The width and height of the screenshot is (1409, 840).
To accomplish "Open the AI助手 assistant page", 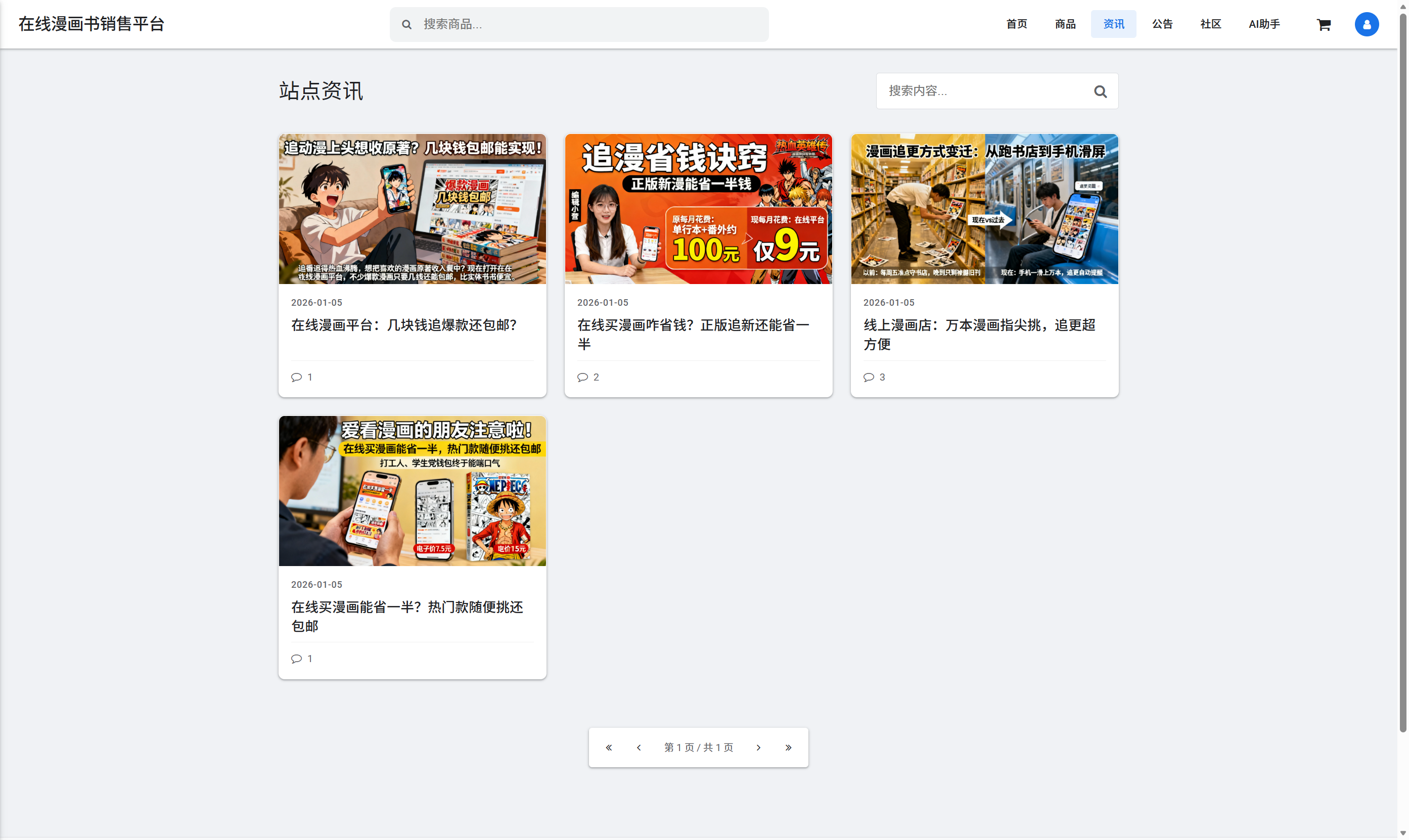I will click(x=1263, y=24).
